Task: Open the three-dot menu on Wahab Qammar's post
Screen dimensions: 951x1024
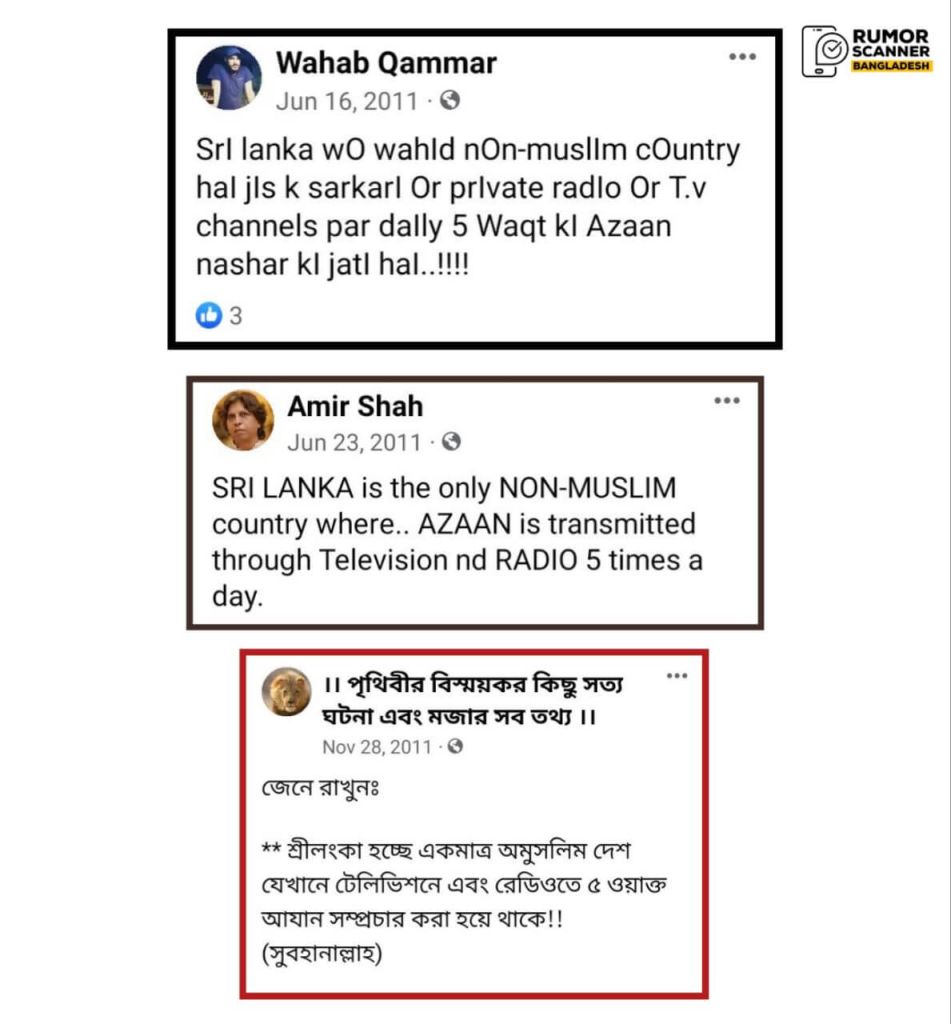Action: click(743, 57)
